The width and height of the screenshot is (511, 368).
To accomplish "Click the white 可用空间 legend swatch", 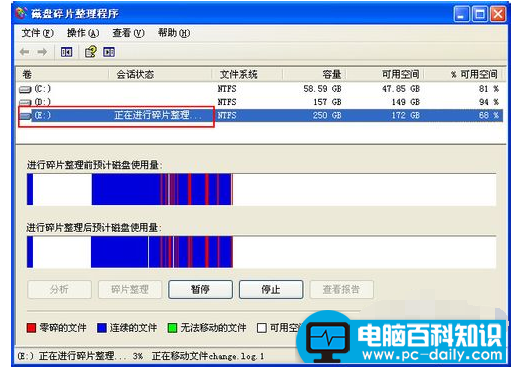I will point(262,328).
